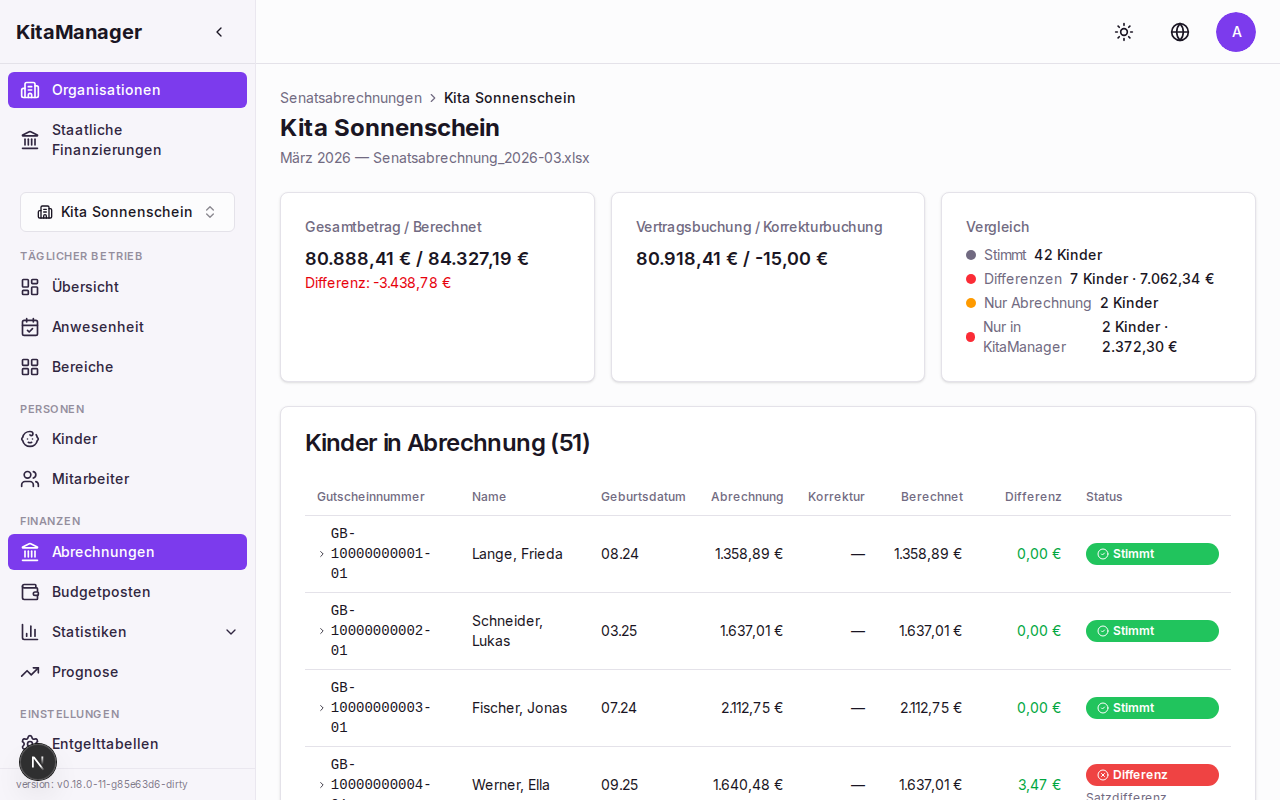Go to Staatliche Finanzierungen
1280x800 pixels.
pos(106,140)
